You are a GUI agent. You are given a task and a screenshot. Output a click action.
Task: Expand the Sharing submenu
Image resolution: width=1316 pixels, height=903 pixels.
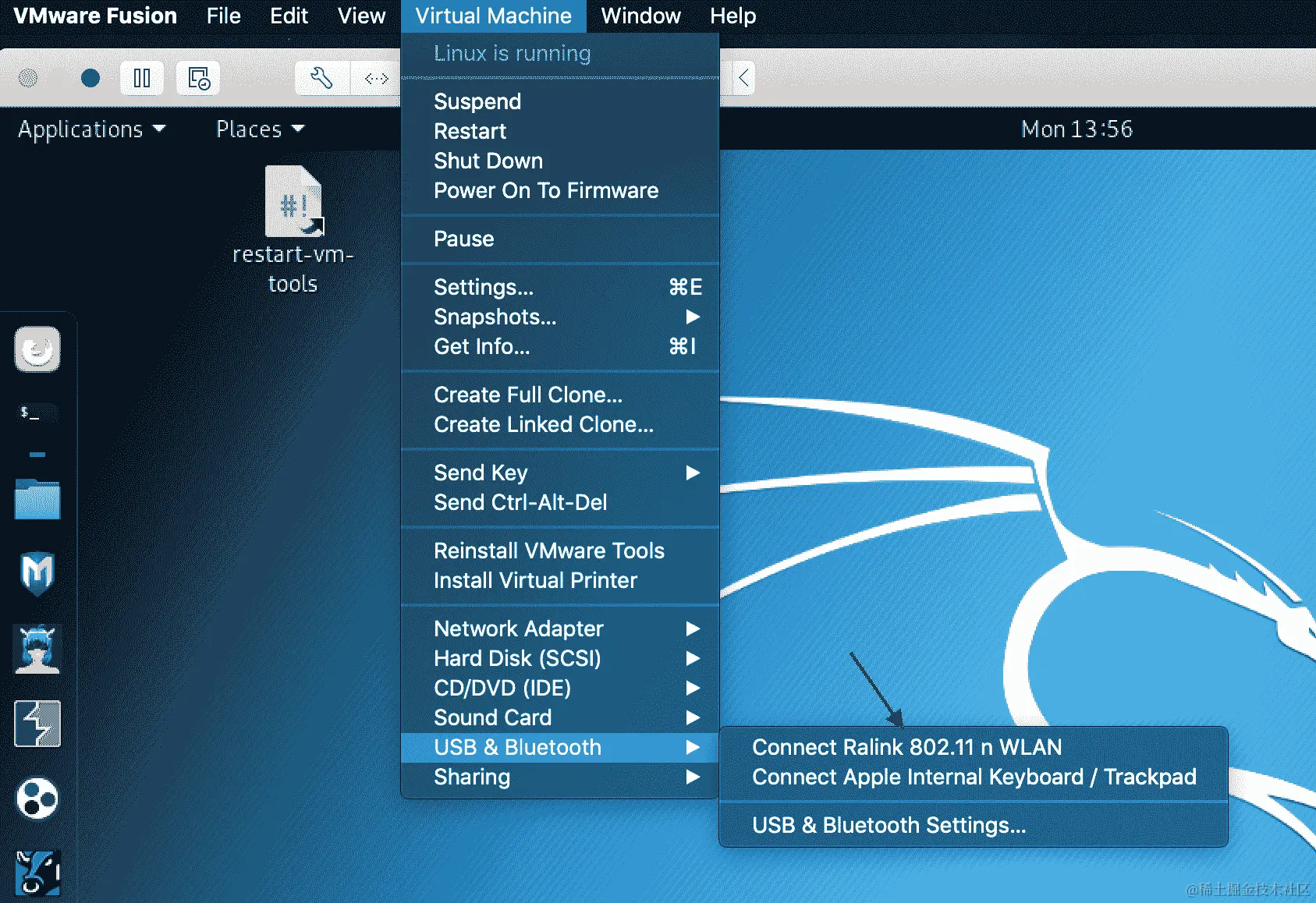click(559, 777)
